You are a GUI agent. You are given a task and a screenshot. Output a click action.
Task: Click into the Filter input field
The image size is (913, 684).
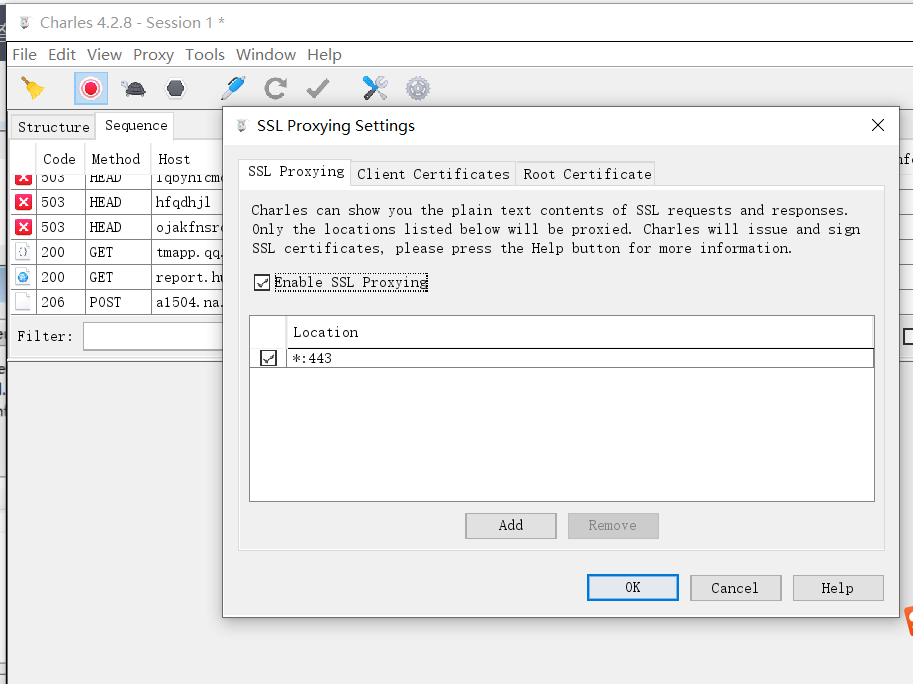pos(153,336)
